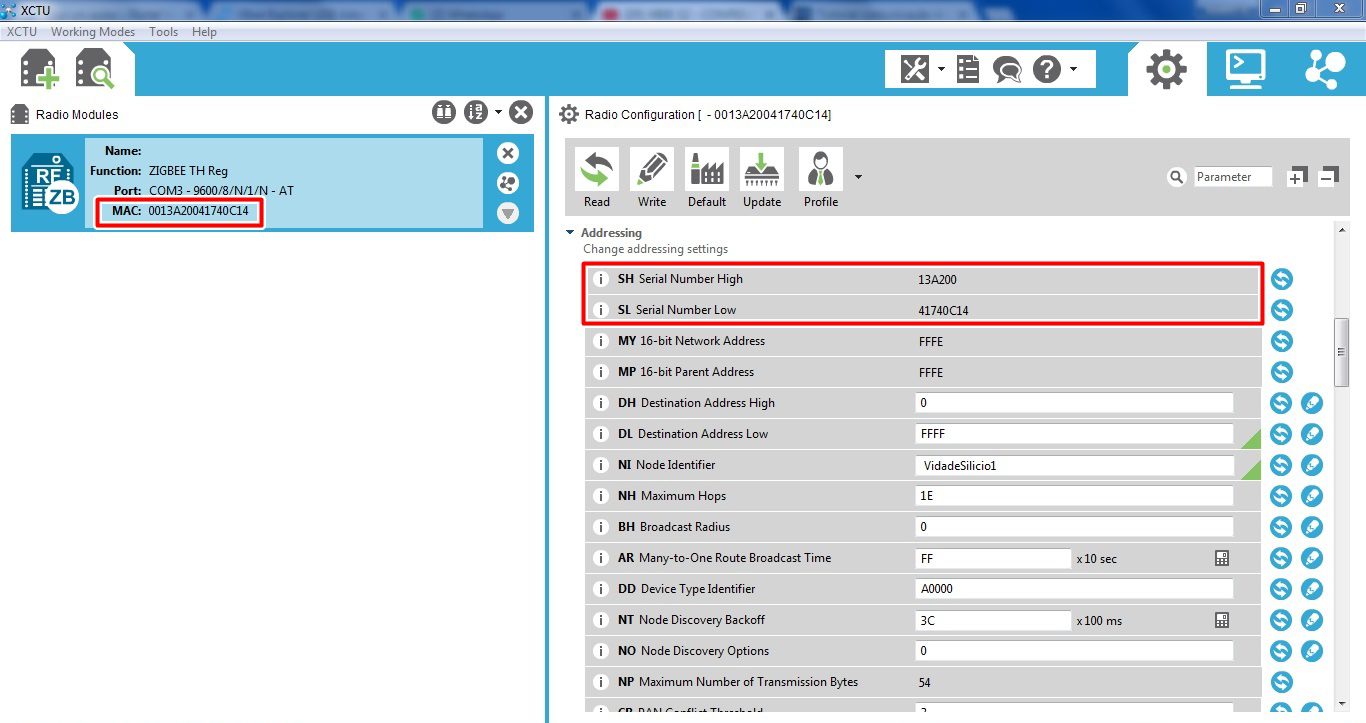Show info for MY 16-bit Network Address
Screen dimensions: 1366x723
[601, 341]
